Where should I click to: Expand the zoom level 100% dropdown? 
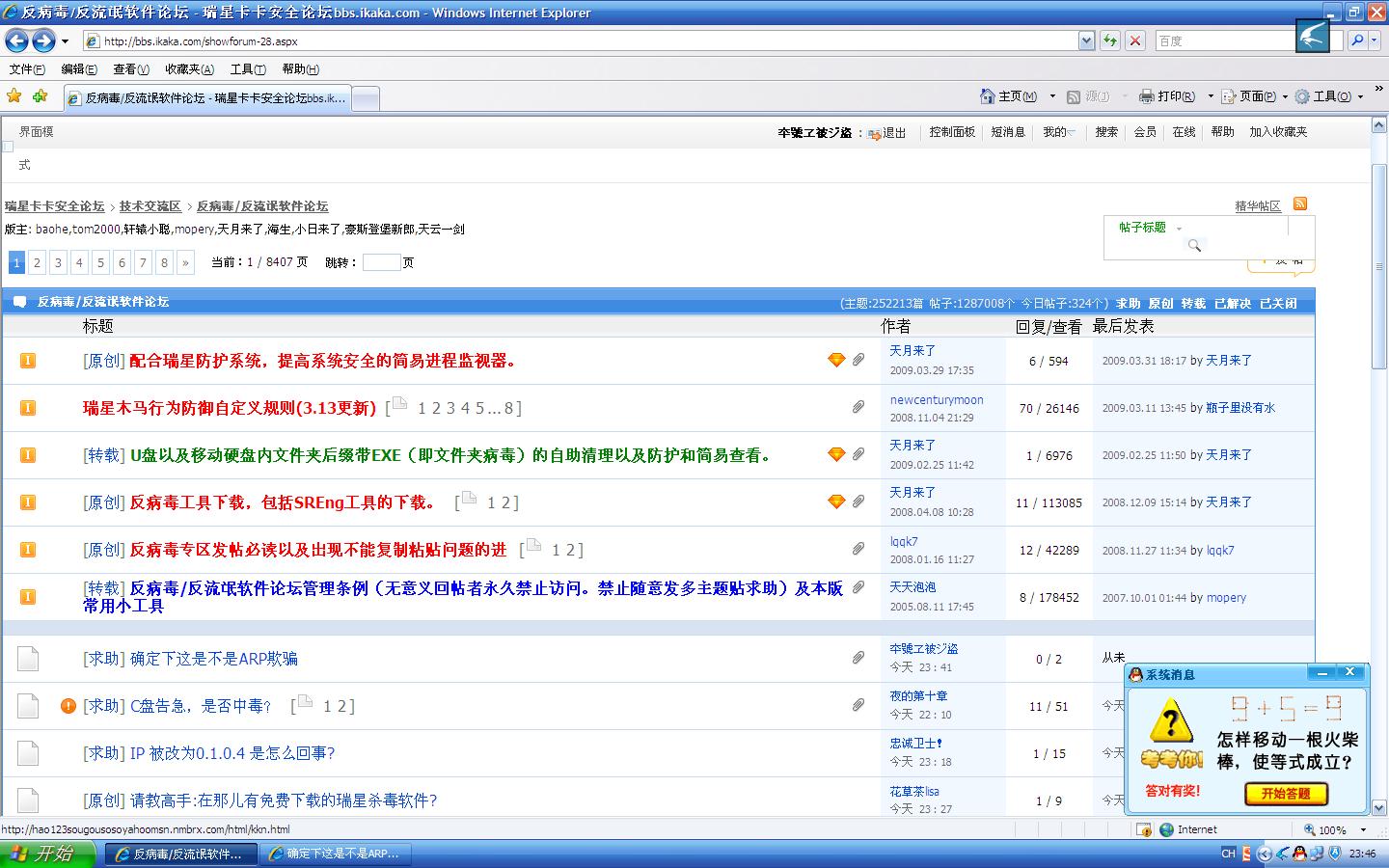(x=1363, y=829)
